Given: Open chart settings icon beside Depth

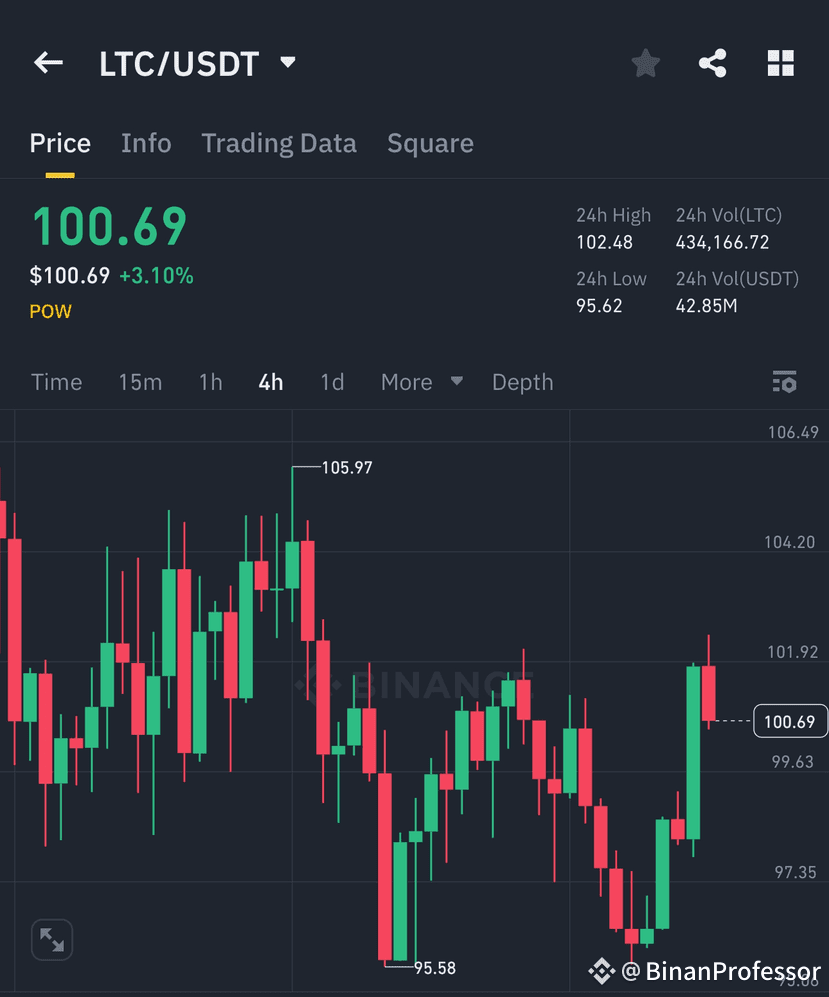Looking at the screenshot, I should tap(784, 382).
